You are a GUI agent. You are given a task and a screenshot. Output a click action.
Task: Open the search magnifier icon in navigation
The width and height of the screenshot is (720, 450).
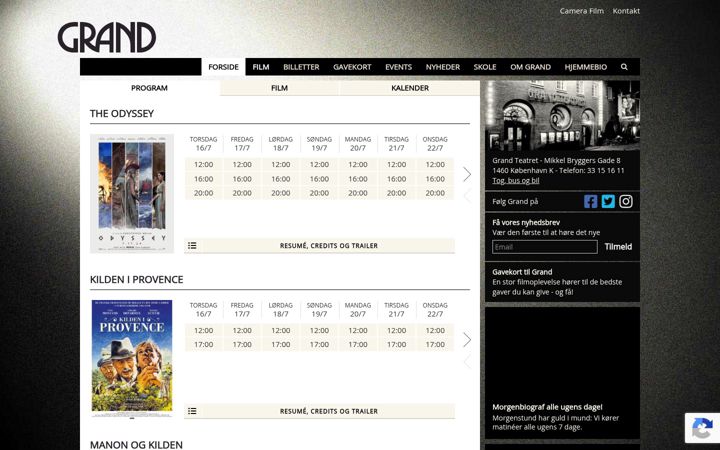tap(624, 67)
